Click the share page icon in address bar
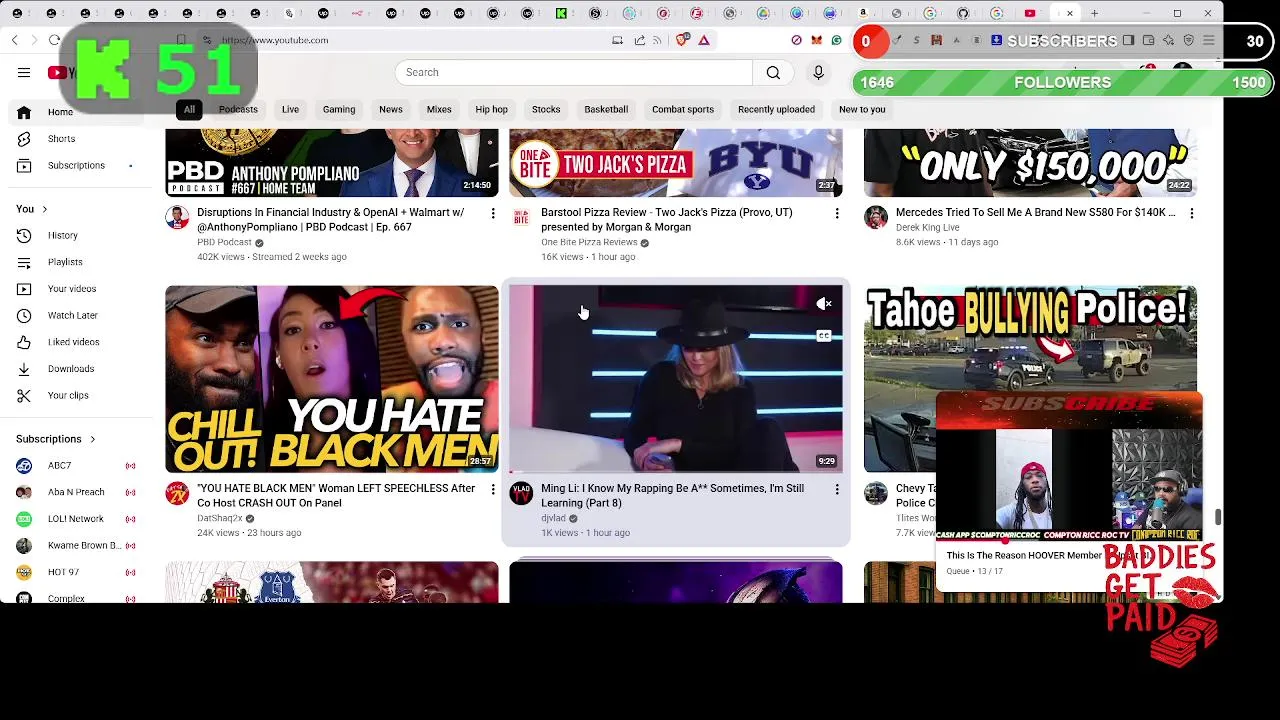The height and width of the screenshot is (720, 1280). tap(639, 40)
